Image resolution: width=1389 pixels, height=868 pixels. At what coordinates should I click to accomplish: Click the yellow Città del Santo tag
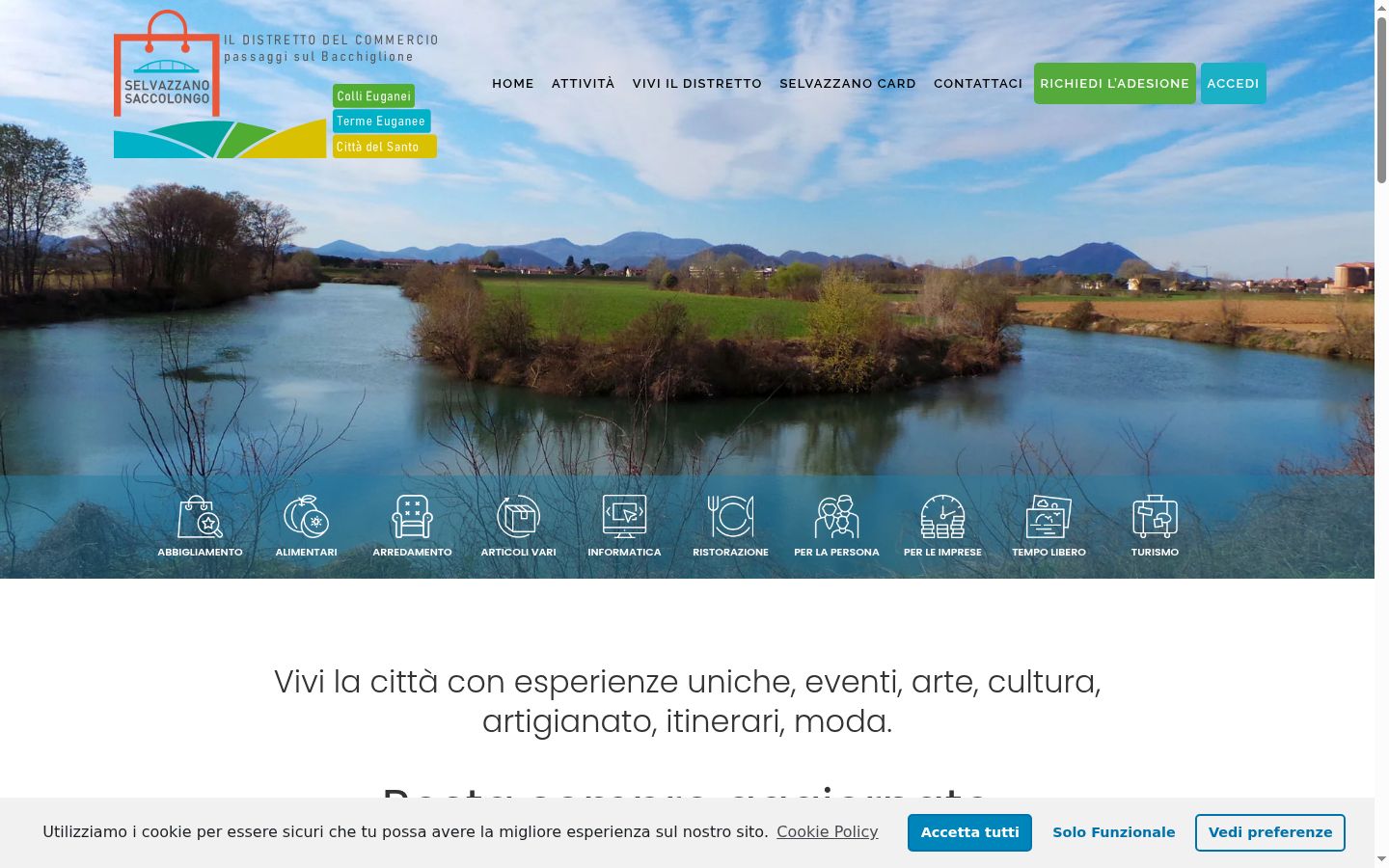pos(385,147)
